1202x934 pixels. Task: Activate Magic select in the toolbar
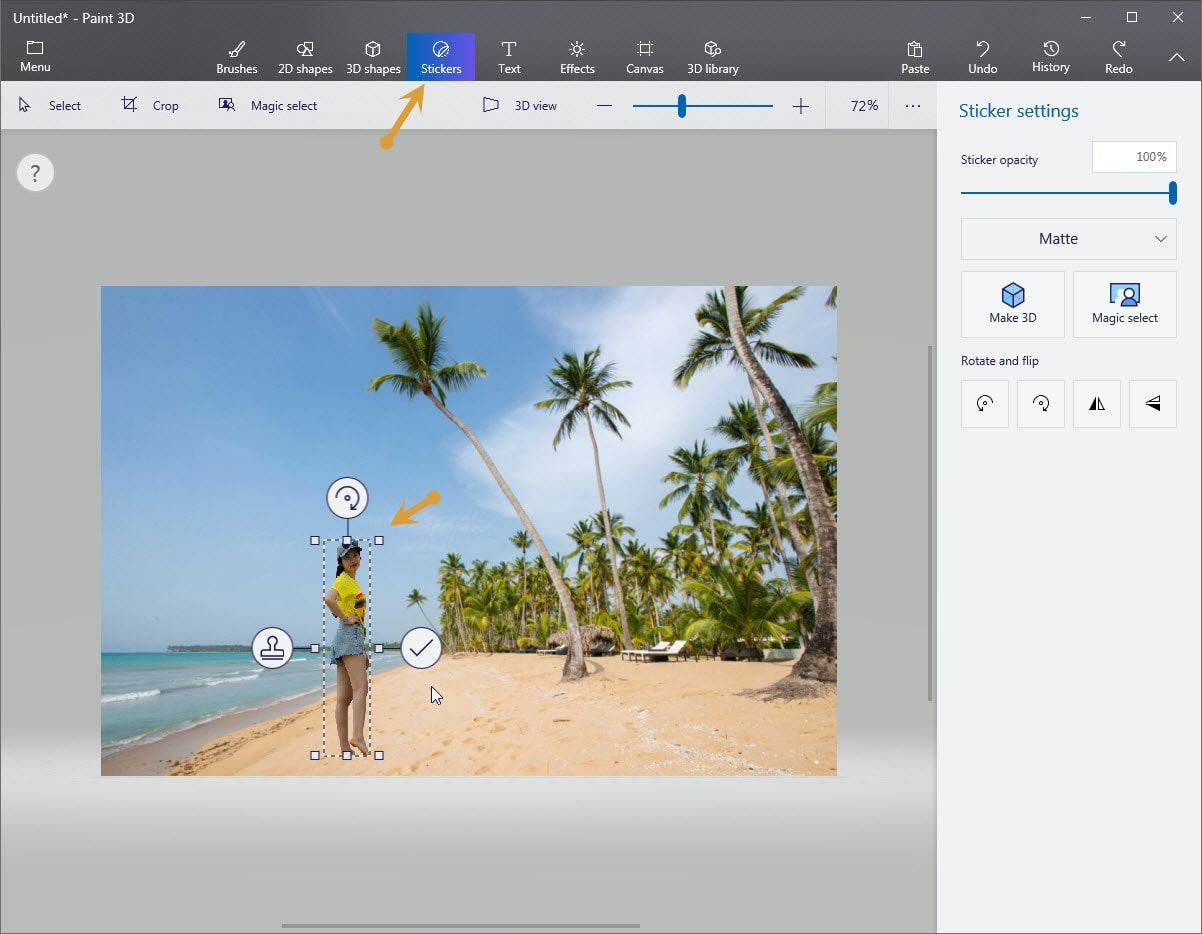point(268,105)
